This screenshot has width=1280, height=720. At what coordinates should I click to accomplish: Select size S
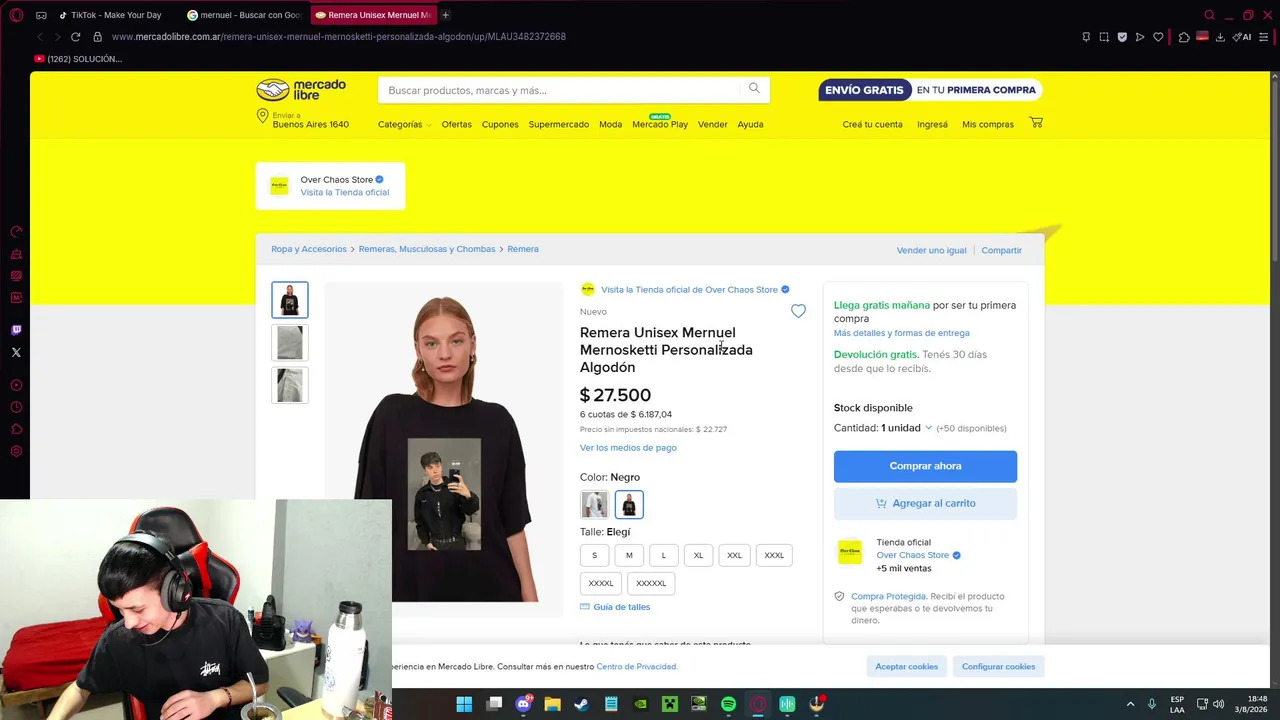pos(594,555)
